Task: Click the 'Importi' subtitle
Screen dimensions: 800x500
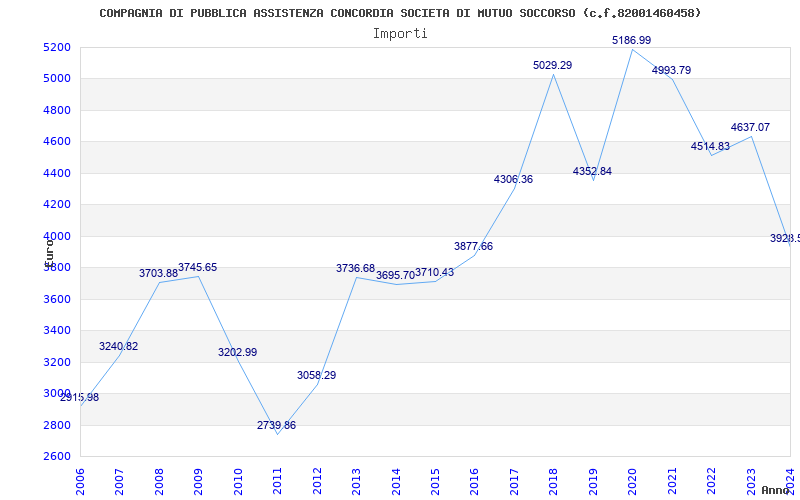Action: [400, 34]
